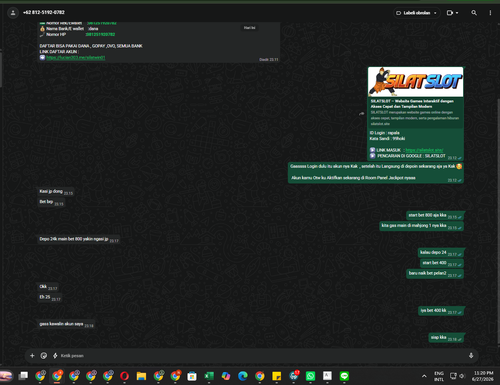Open Task View on the taskbar
The height and width of the screenshot is (385, 500).
click(23, 376)
